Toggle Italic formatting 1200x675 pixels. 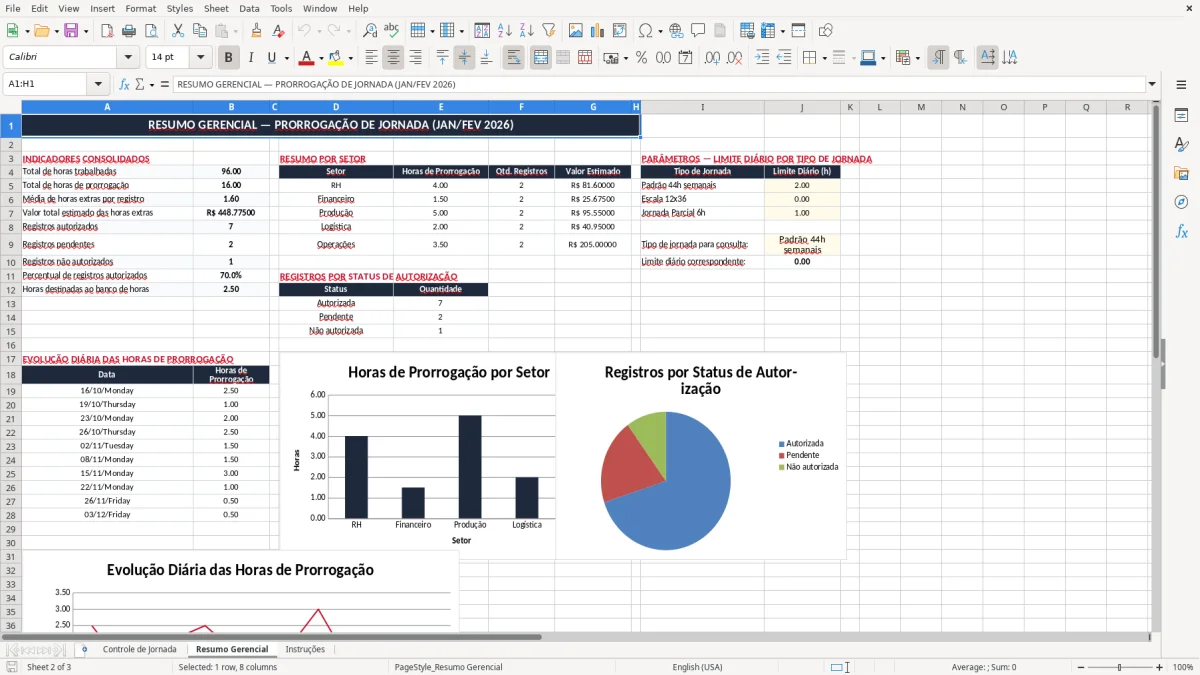pyautogui.click(x=250, y=58)
